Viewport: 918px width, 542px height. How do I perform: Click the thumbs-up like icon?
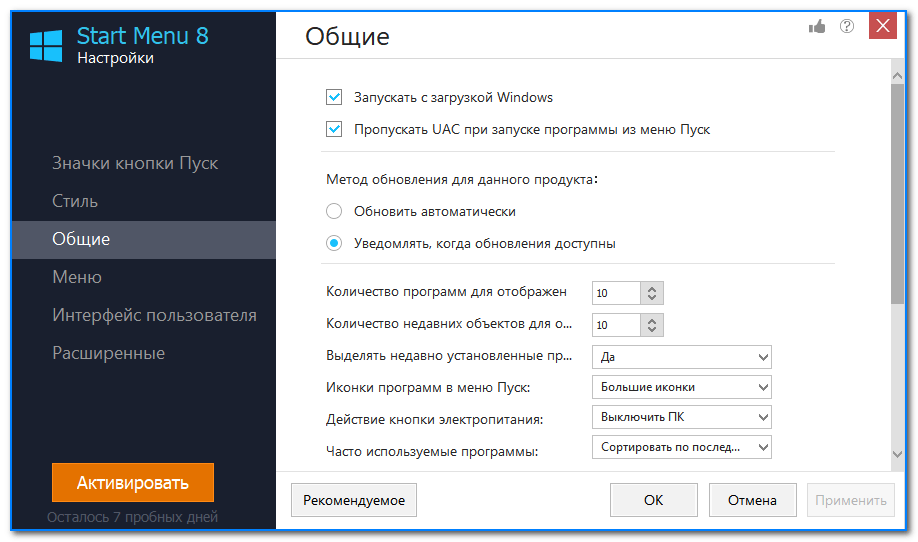[x=817, y=26]
